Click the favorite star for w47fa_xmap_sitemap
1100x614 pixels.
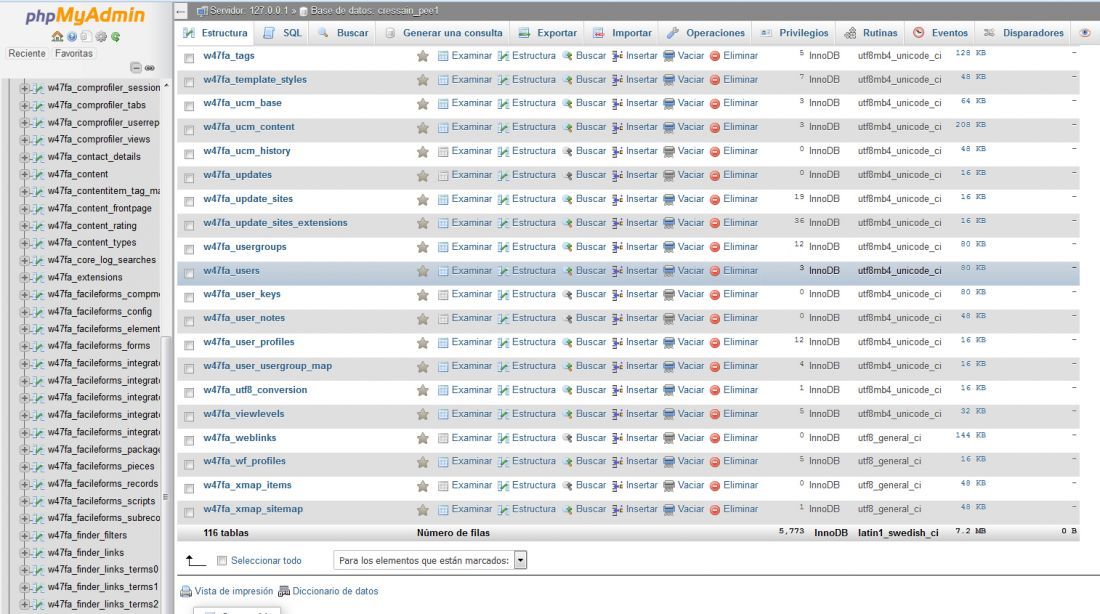coord(422,510)
